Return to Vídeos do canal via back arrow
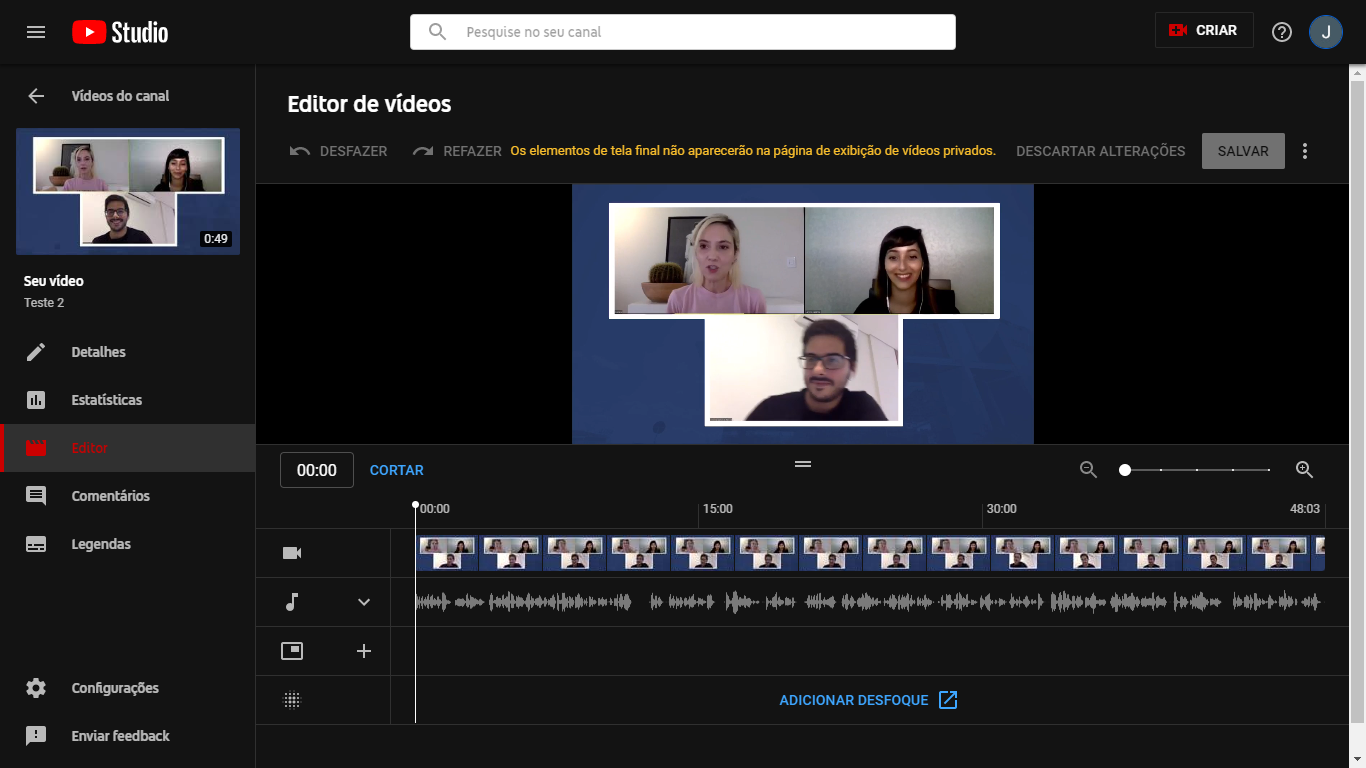 [x=36, y=95]
